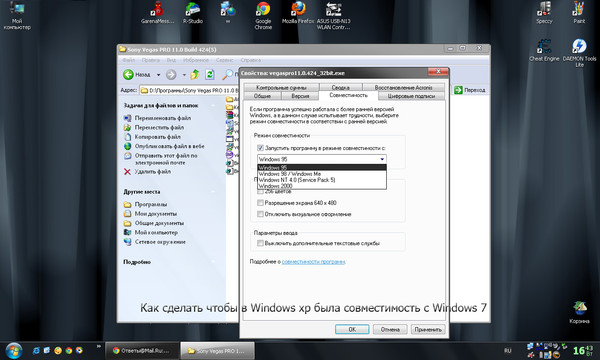Viewport: 600px width, 360px height.
Task: Click the Explorer address path field
Action: click(189, 90)
